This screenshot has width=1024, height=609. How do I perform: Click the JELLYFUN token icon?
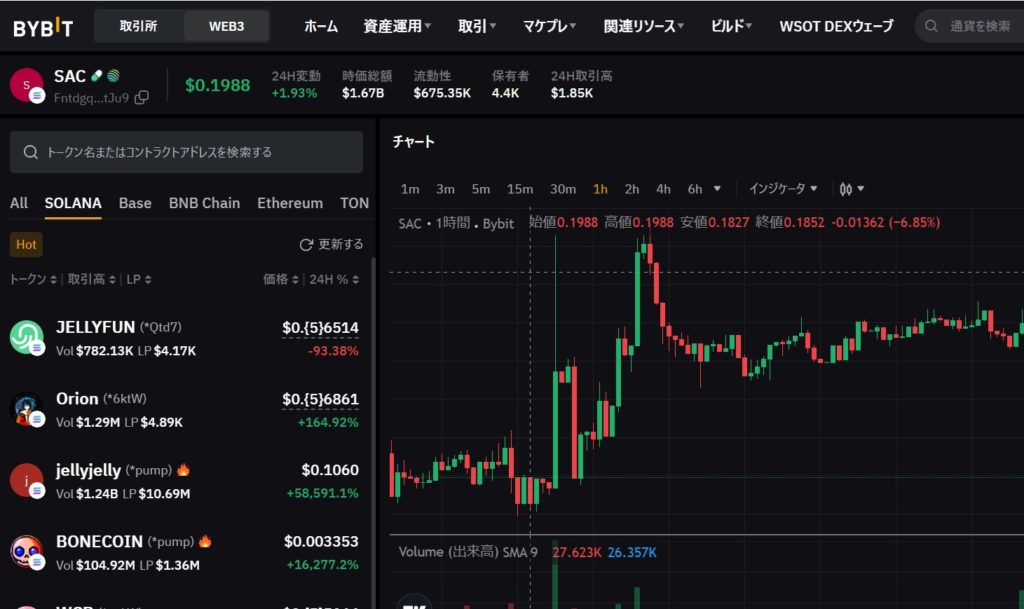[x=27, y=337]
